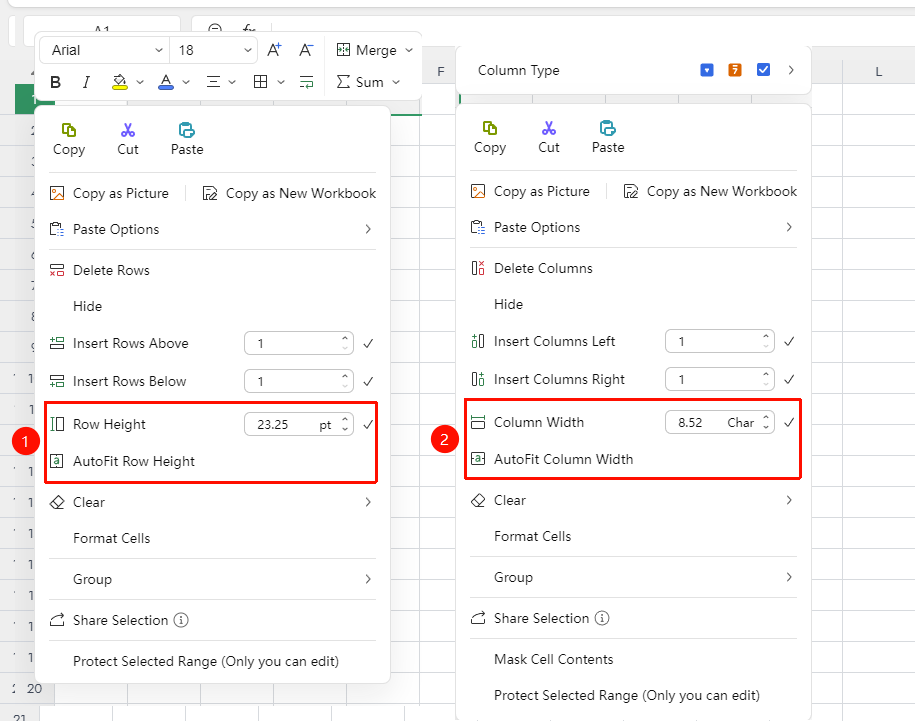The width and height of the screenshot is (915, 721).
Task: Click the borders icon
Action: [260, 82]
